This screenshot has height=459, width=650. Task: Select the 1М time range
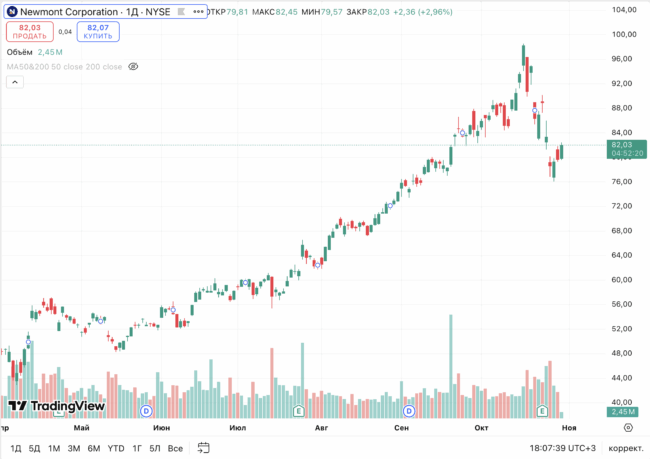[54, 447]
